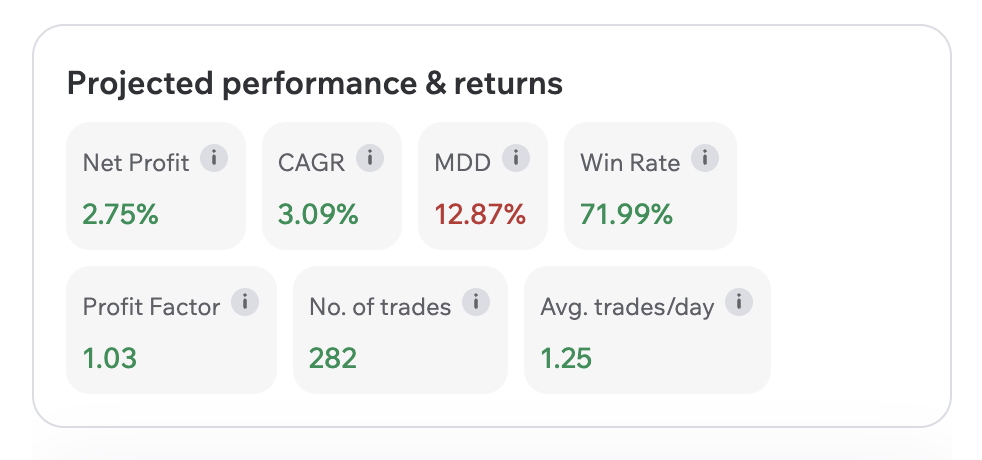This screenshot has height=460, width=982.
Task: Select the 1.03 profit factor value
Action: [x=110, y=357]
